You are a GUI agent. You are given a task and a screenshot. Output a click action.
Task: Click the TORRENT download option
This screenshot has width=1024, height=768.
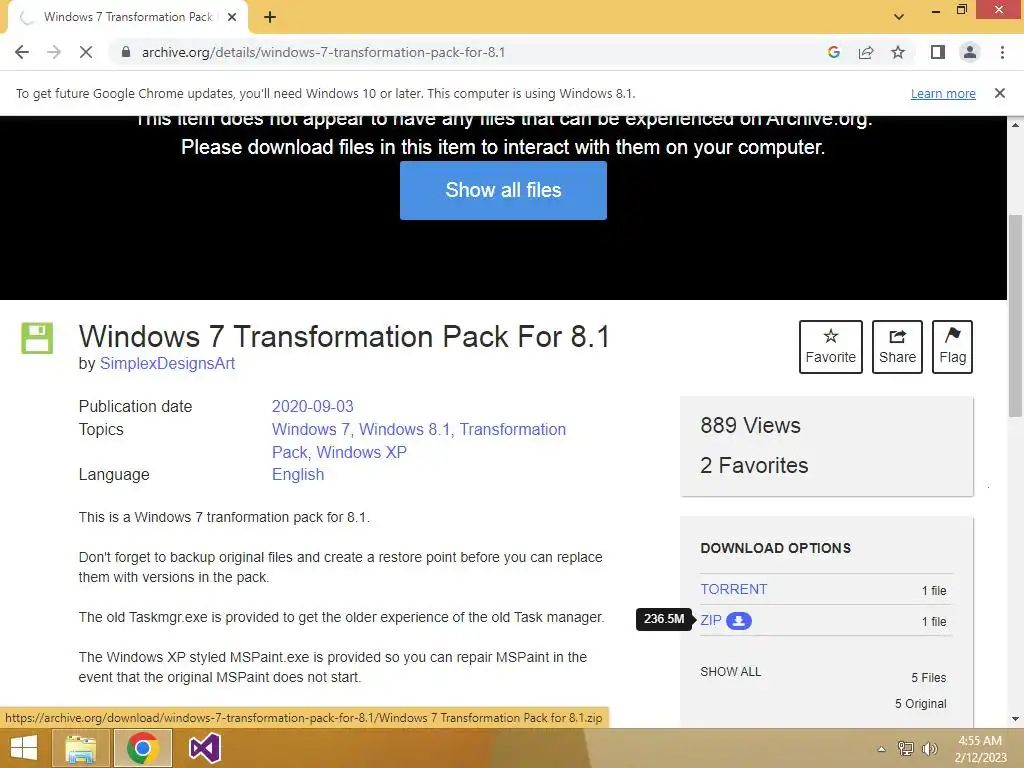pyautogui.click(x=733, y=589)
